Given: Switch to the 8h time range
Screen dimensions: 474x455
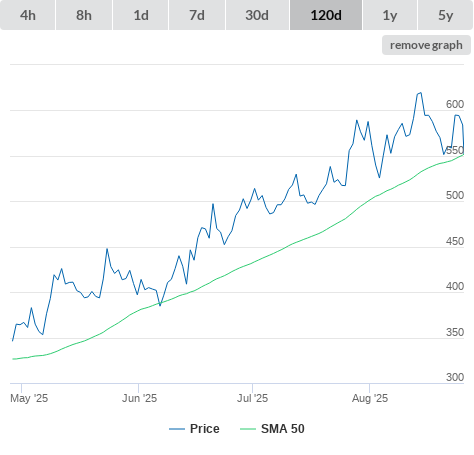Looking at the screenshot, I should (x=84, y=15).
